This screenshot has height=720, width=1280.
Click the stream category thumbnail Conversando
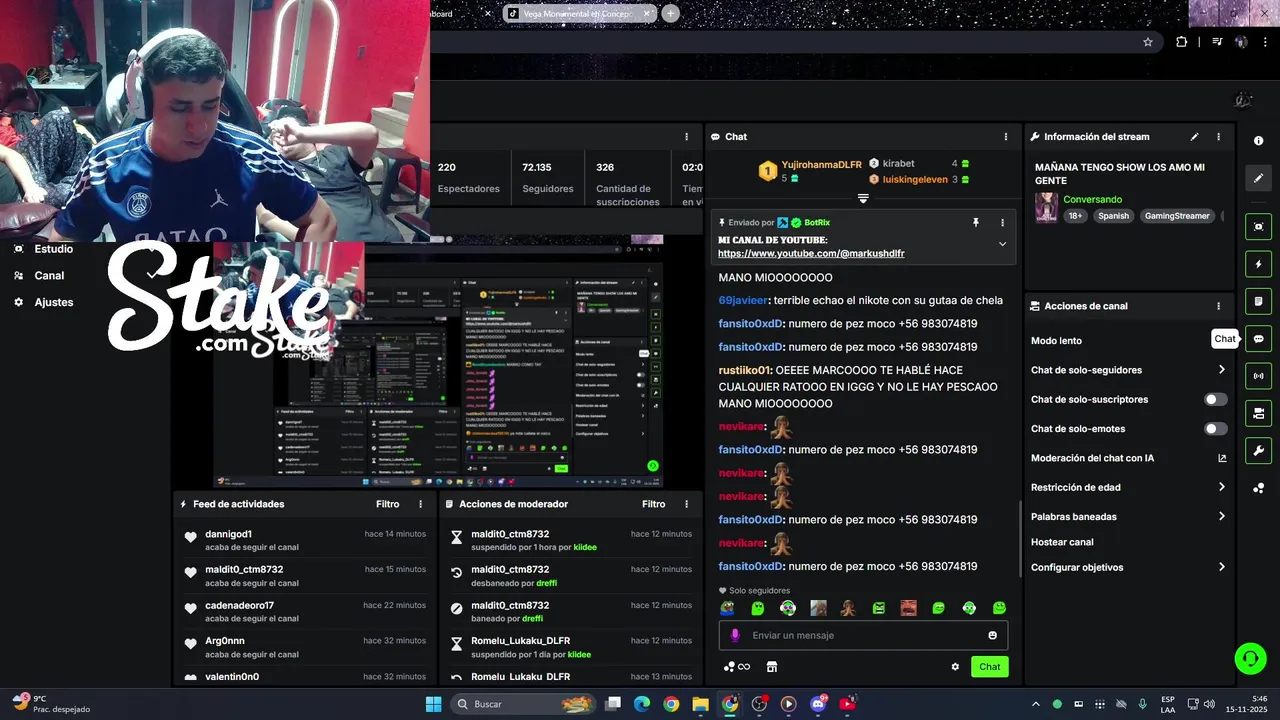click(1047, 207)
